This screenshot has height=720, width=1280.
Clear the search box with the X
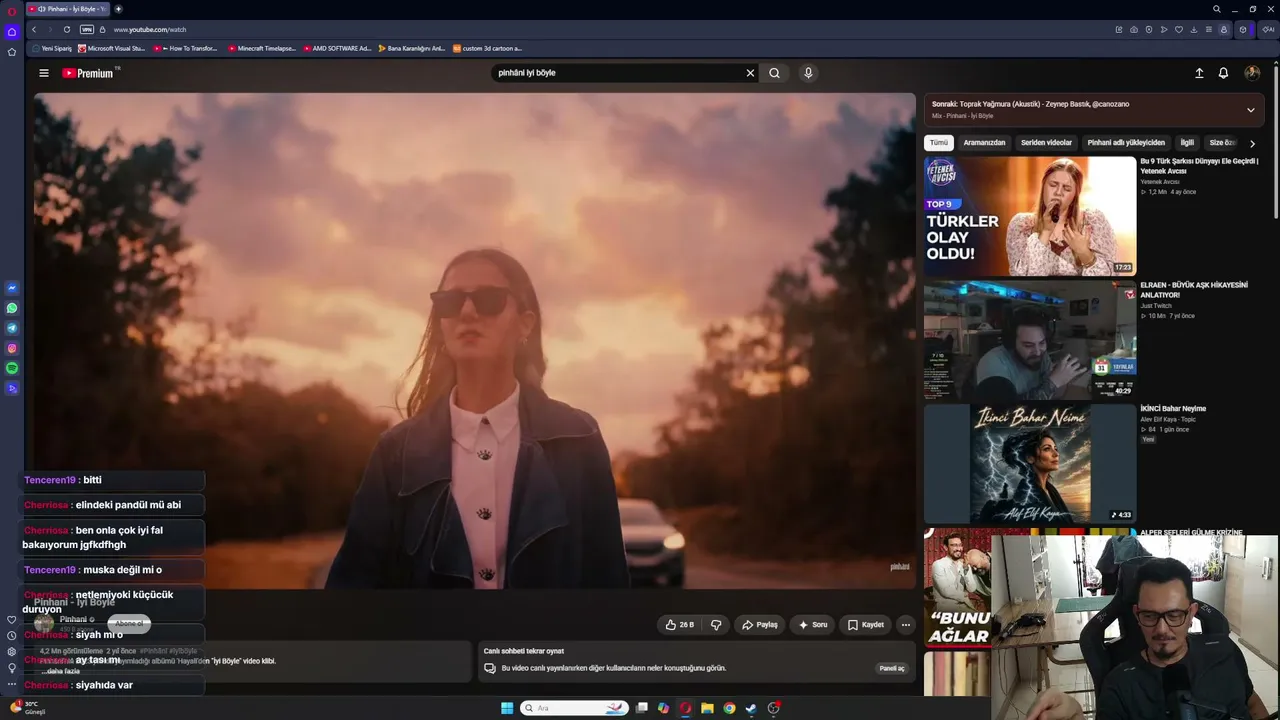click(x=750, y=73)
